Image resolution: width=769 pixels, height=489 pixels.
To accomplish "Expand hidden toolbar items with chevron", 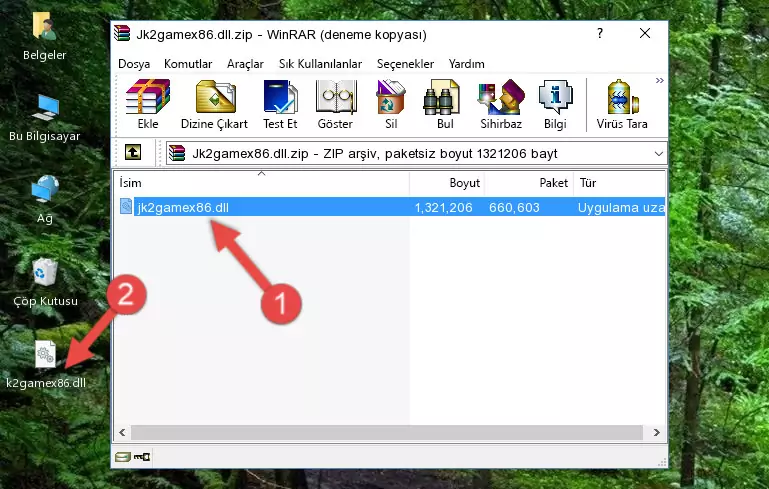I will coord(660,80).
